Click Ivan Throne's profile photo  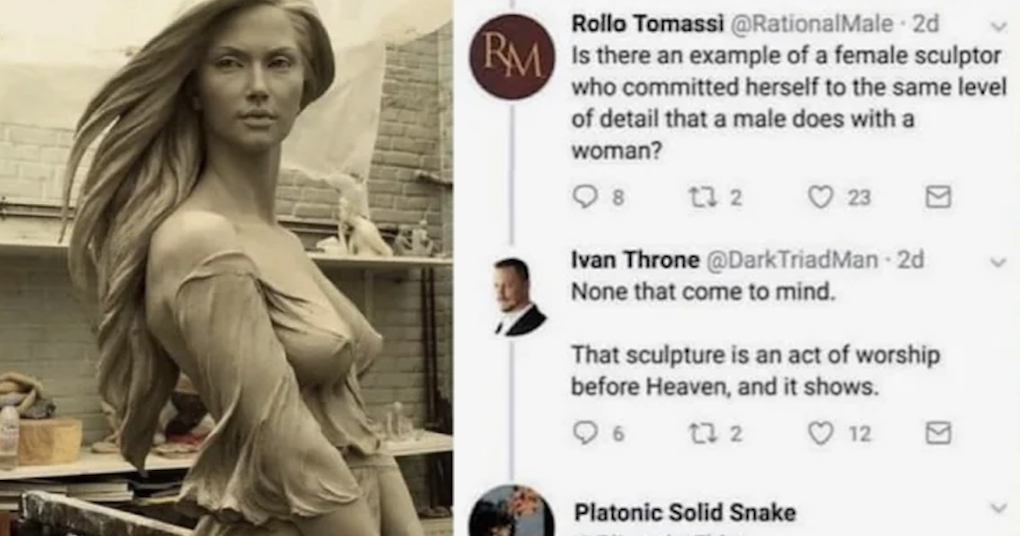tap(520, 296)
